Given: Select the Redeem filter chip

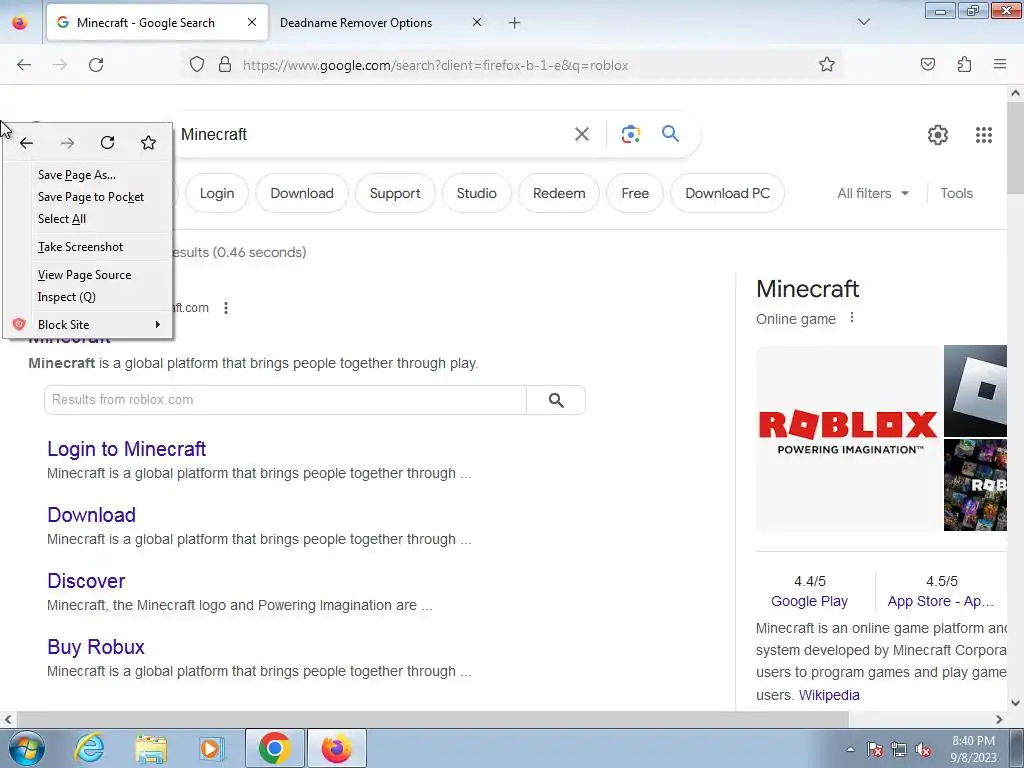Looking at the screenshot, I should (559, 193).
